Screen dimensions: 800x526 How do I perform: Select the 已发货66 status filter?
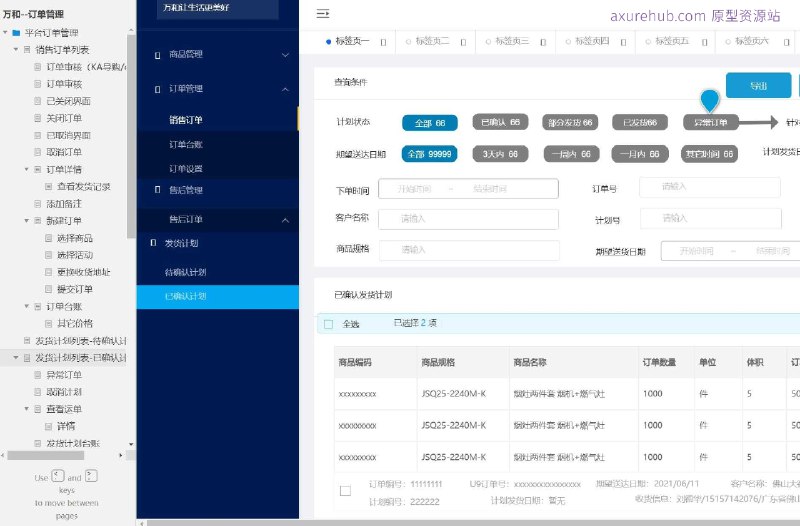640,122
